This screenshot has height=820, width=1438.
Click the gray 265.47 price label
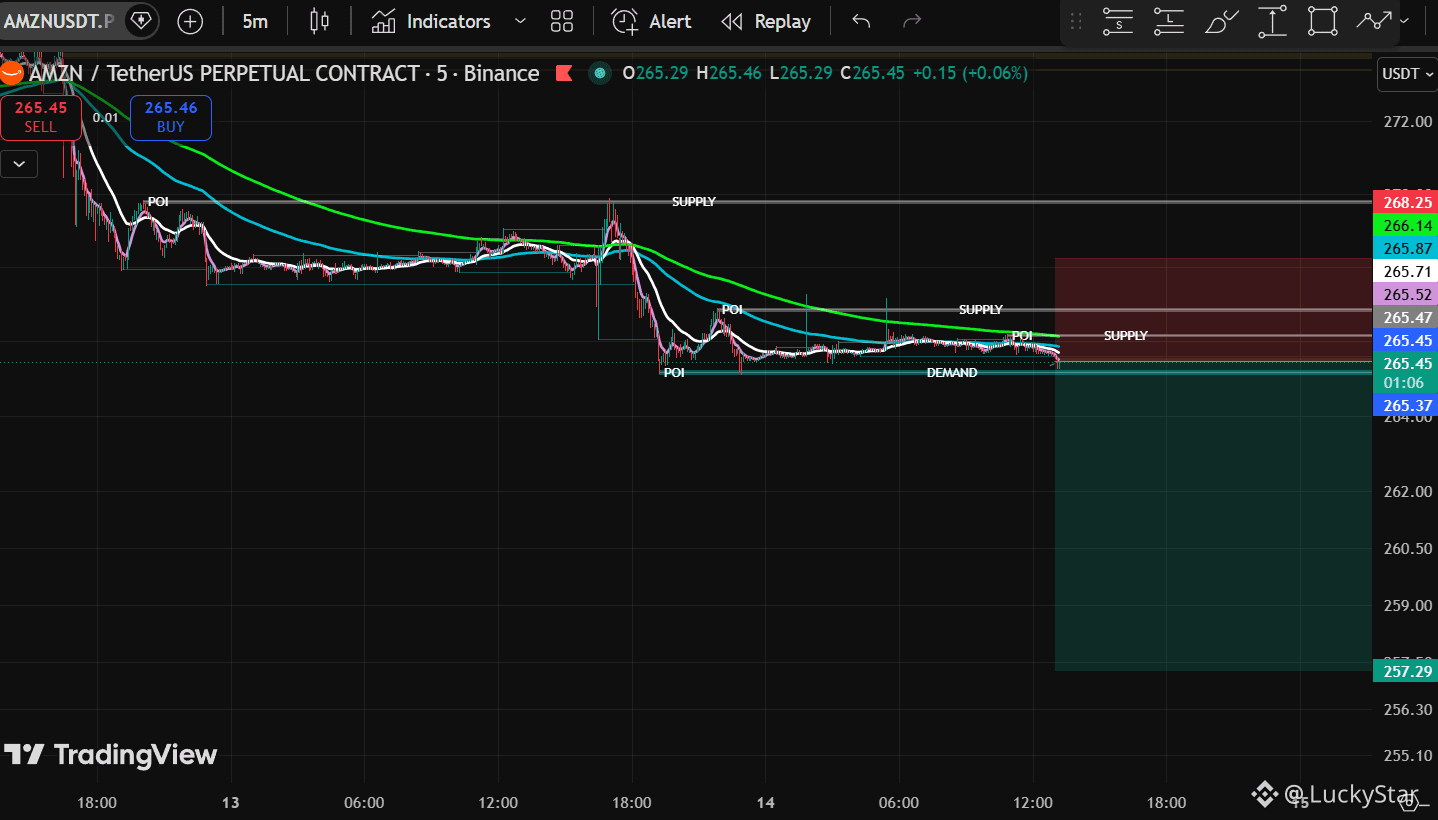point(1406,317)
